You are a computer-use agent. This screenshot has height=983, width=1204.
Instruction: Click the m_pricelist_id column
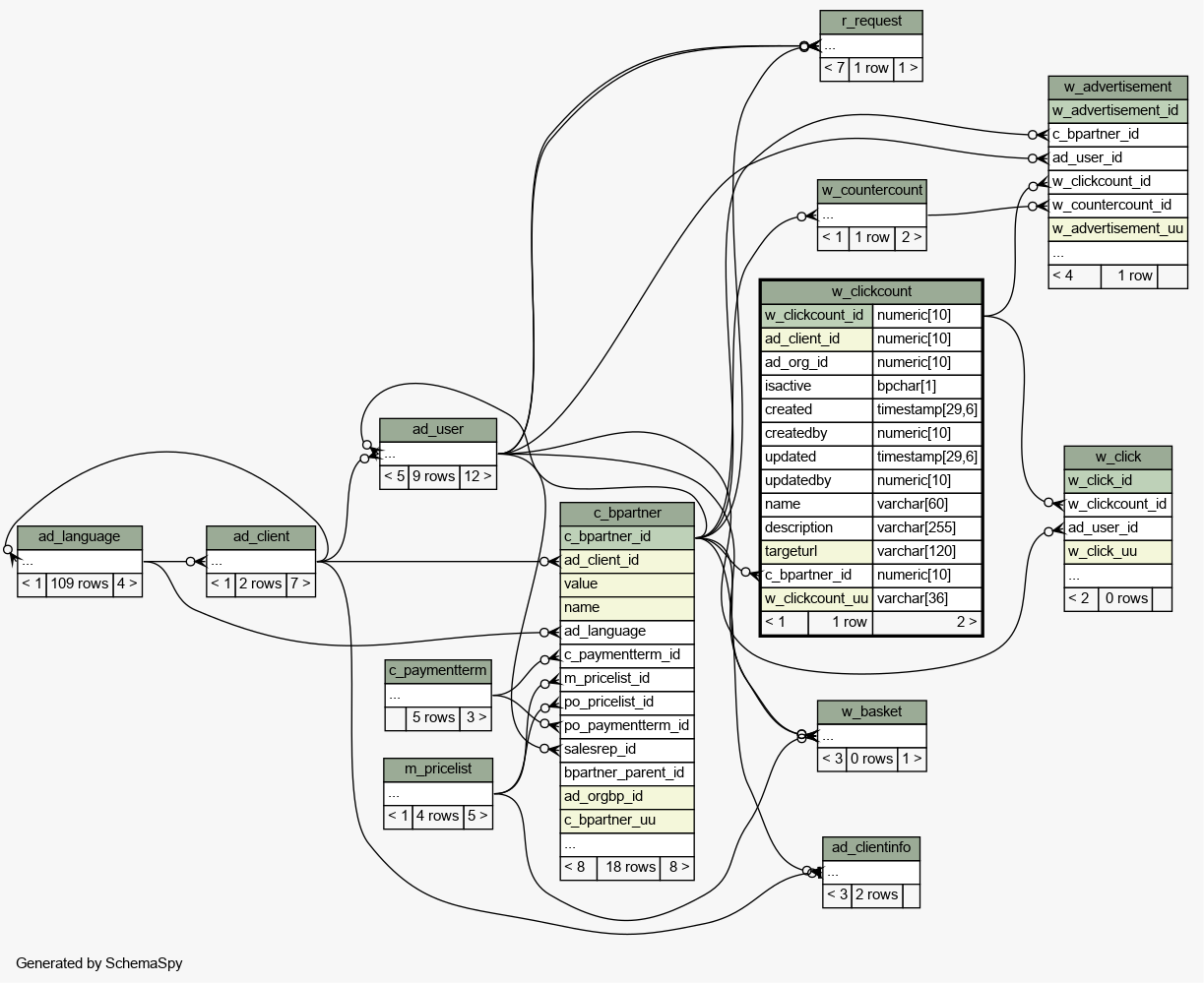pos(627,678)
